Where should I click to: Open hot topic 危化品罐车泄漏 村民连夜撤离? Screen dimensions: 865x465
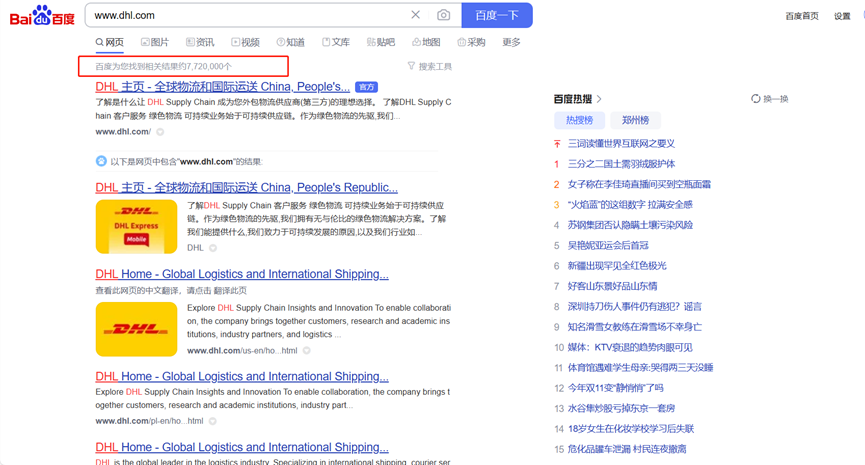pyautogui.click(x=627, y=450)
